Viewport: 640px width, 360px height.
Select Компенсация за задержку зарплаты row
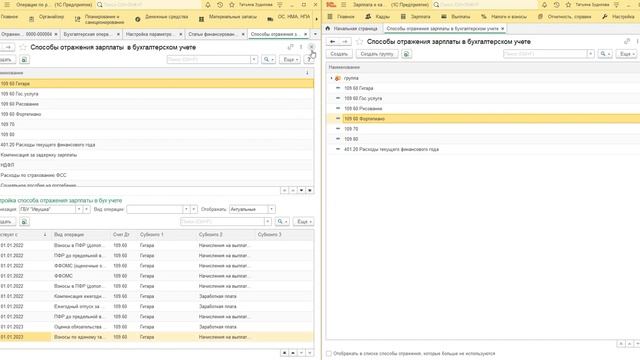(157, 155)
